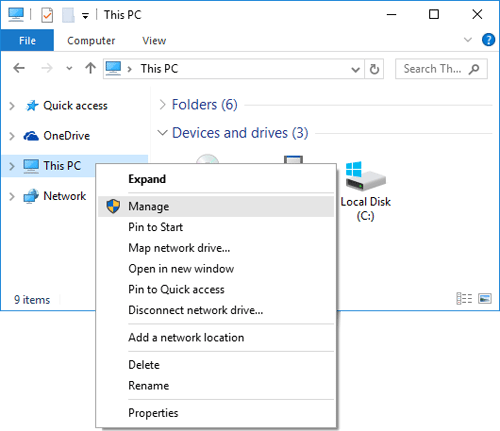The image size is (500, 431).
Task: Click the New folder quick access icon
Action: point(68,15)
